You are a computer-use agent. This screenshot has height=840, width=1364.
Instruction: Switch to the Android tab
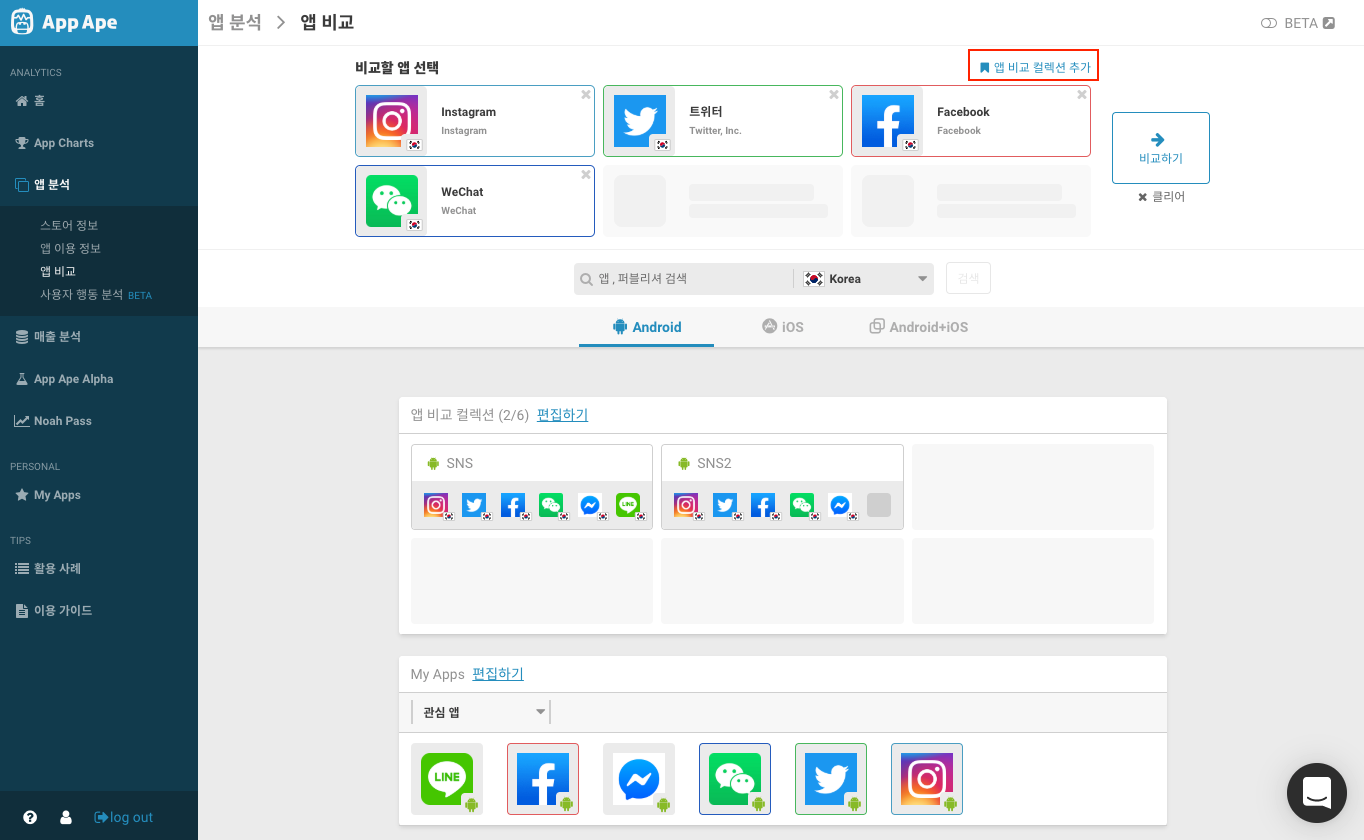click(646, 327)
